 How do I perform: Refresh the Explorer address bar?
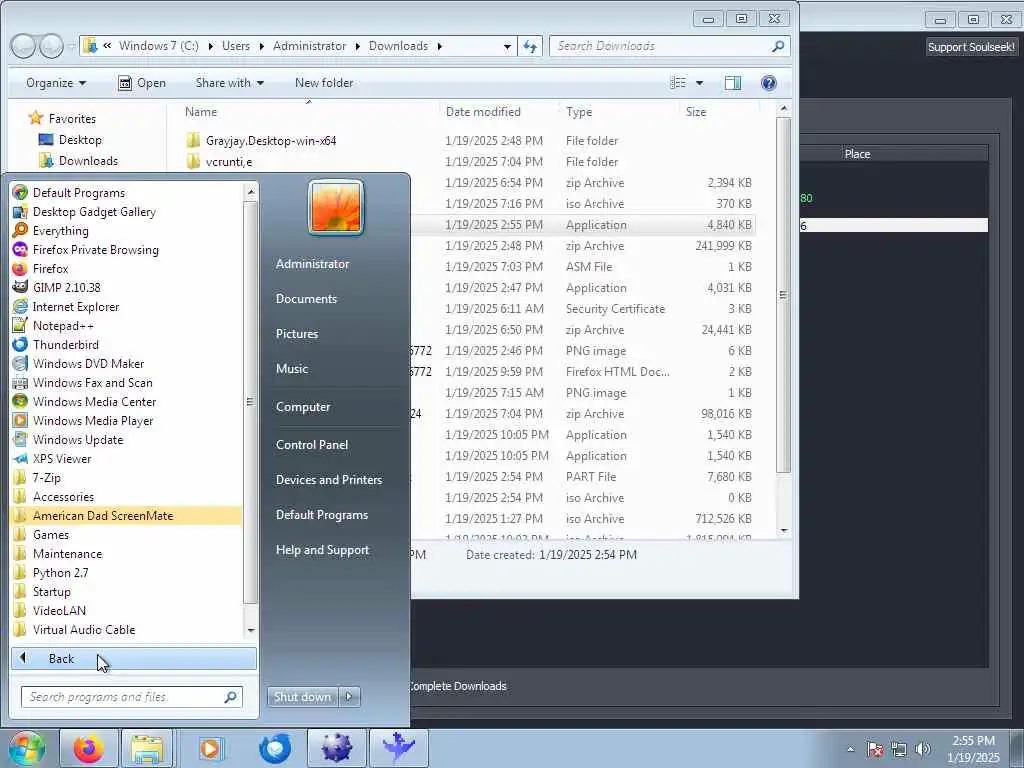click(x=530, y=46)
